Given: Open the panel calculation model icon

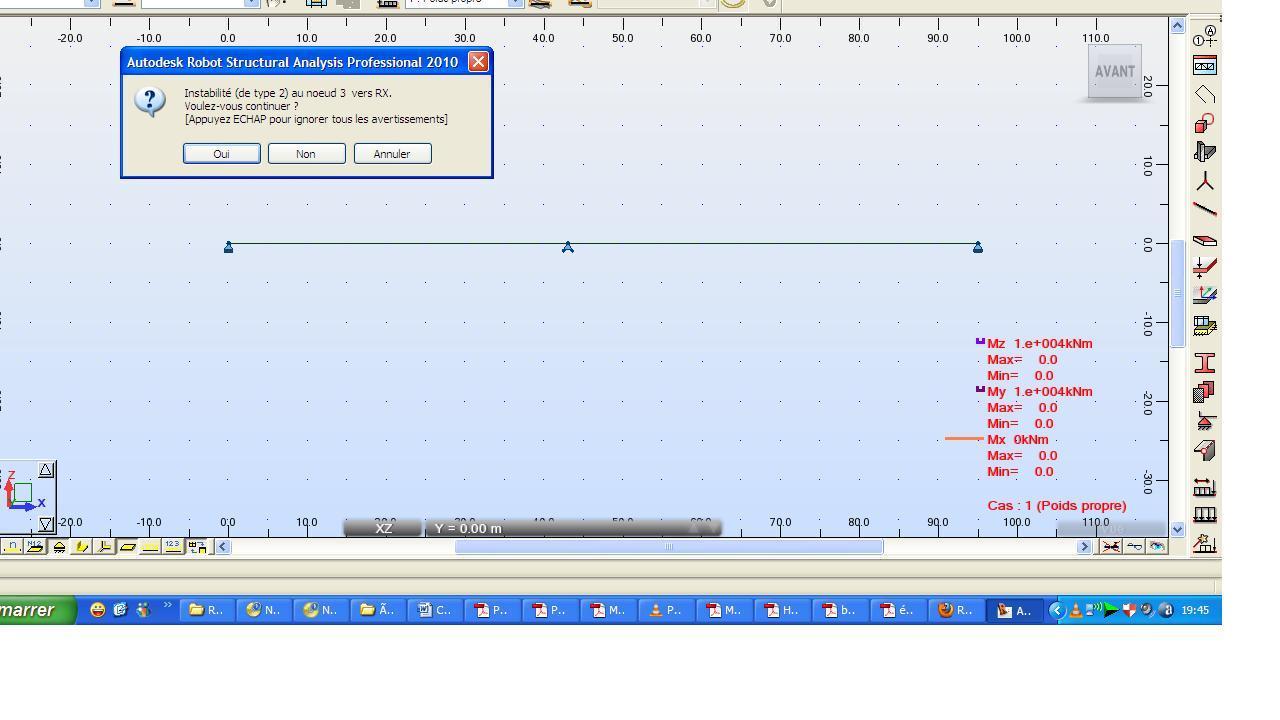Looking at the screenshot, I should 1205,296.
